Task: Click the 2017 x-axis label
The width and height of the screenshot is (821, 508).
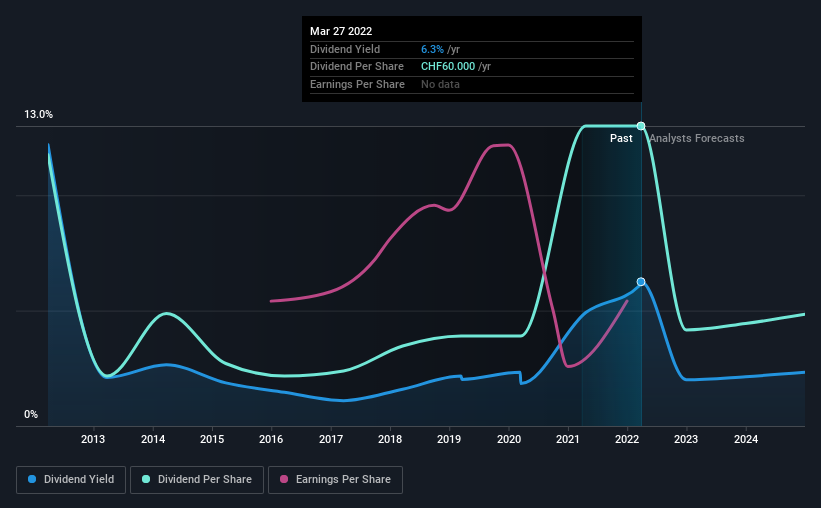Action: pos(331,439)
